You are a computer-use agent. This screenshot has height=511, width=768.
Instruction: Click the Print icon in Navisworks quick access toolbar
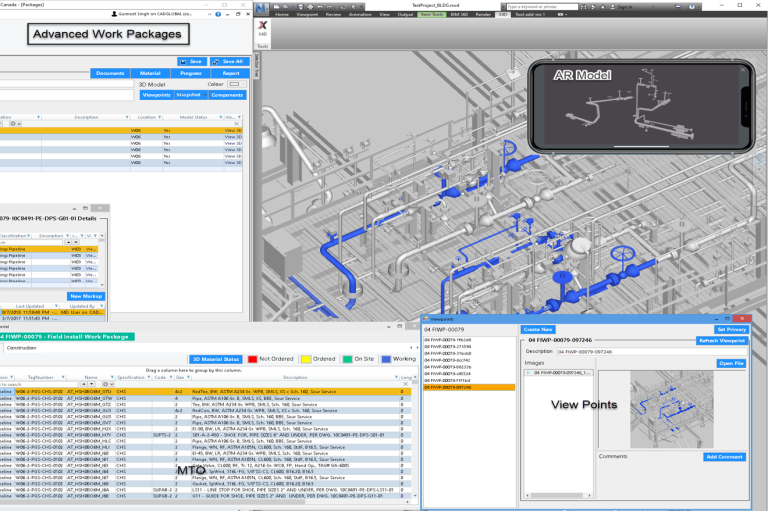pyautogui.click(x=311, y=7)
